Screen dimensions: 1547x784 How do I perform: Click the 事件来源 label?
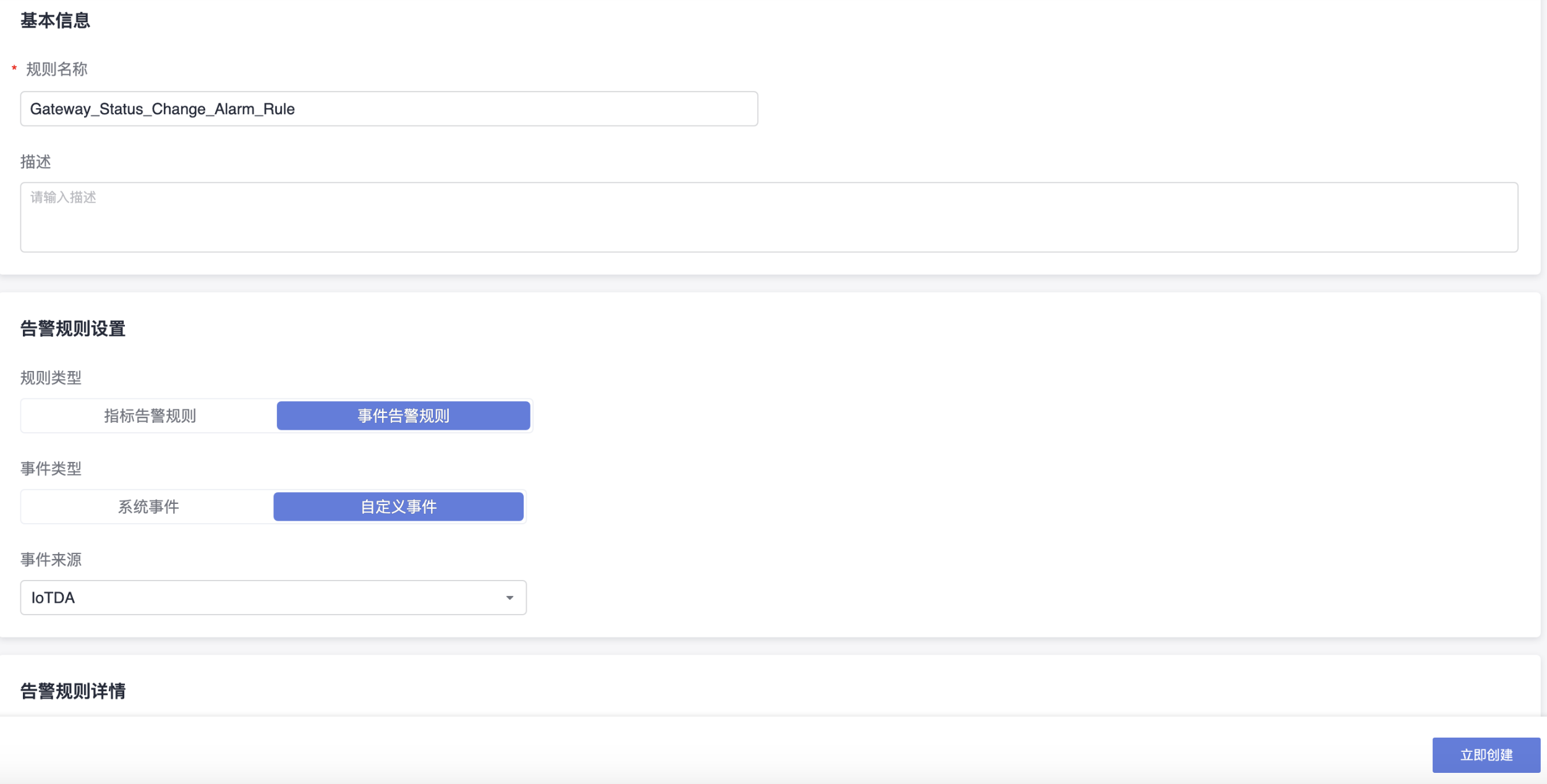pos(51,560)
